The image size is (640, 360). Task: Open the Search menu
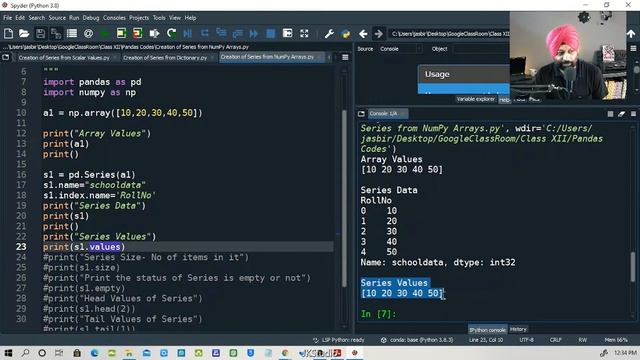37,18
